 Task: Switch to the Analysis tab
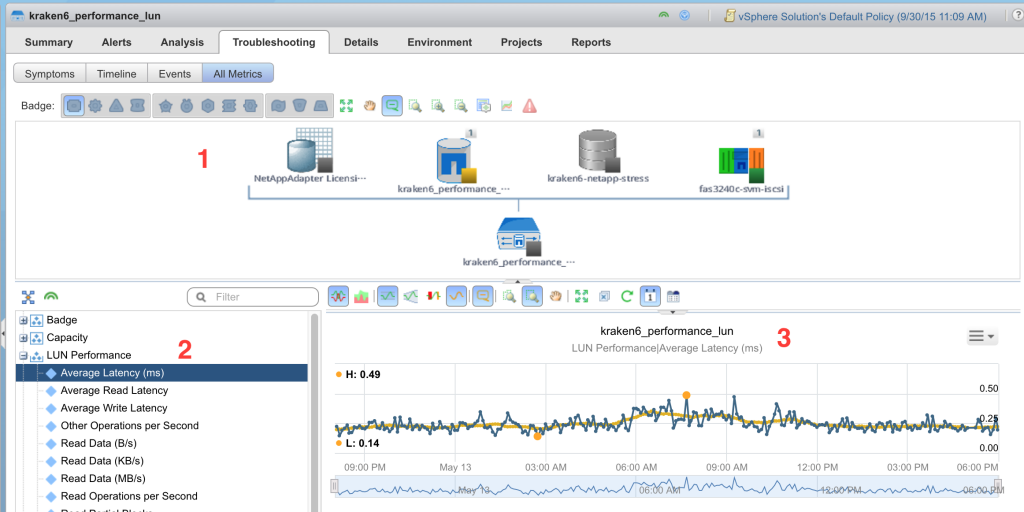(183, 42)
